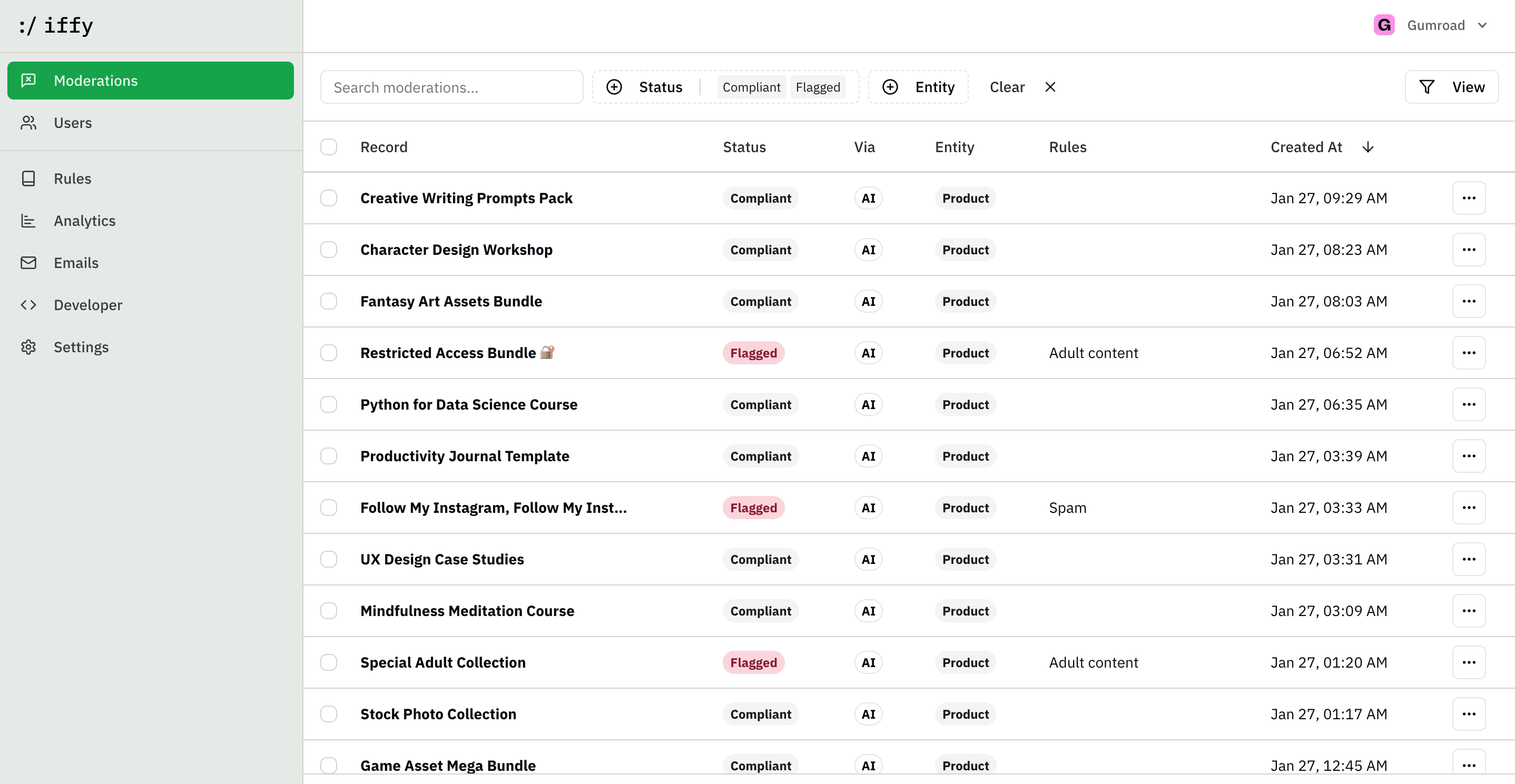The width and height of the screenshot is (1515, 784).
Task: Check the select-all checkbox in the header
Action: point(329,146)
